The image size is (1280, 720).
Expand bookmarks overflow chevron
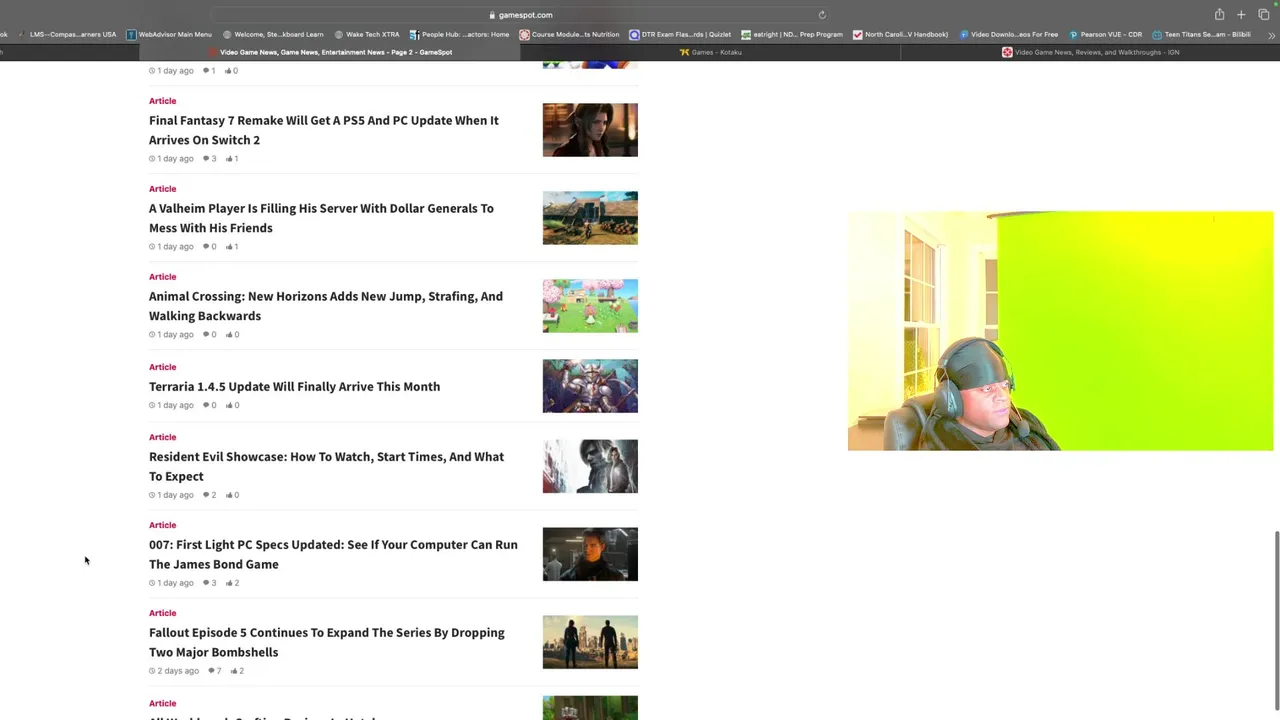pos(1271,34)
